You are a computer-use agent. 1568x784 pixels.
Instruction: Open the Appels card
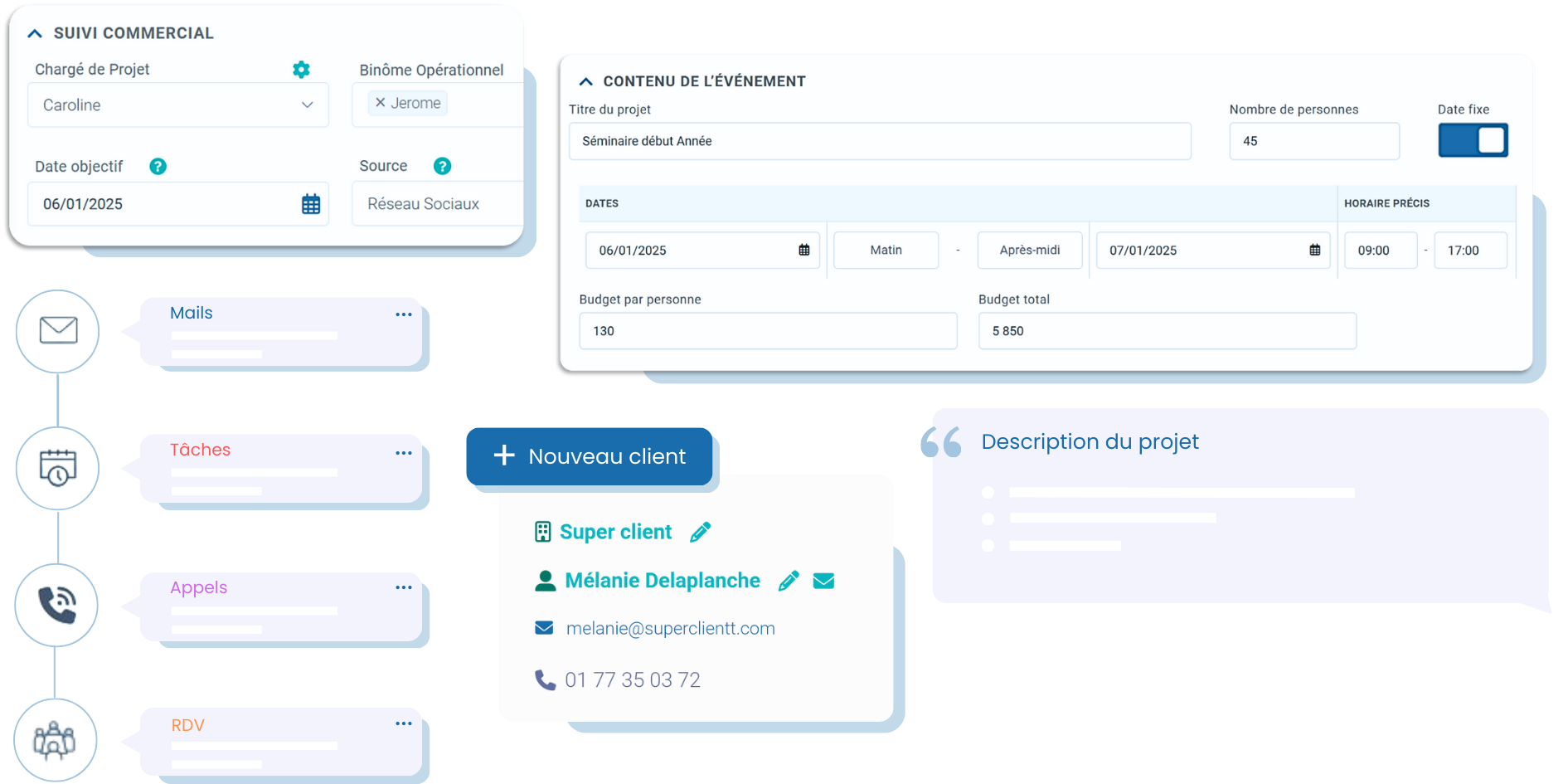pyautogui.click(x=281, y=606)
